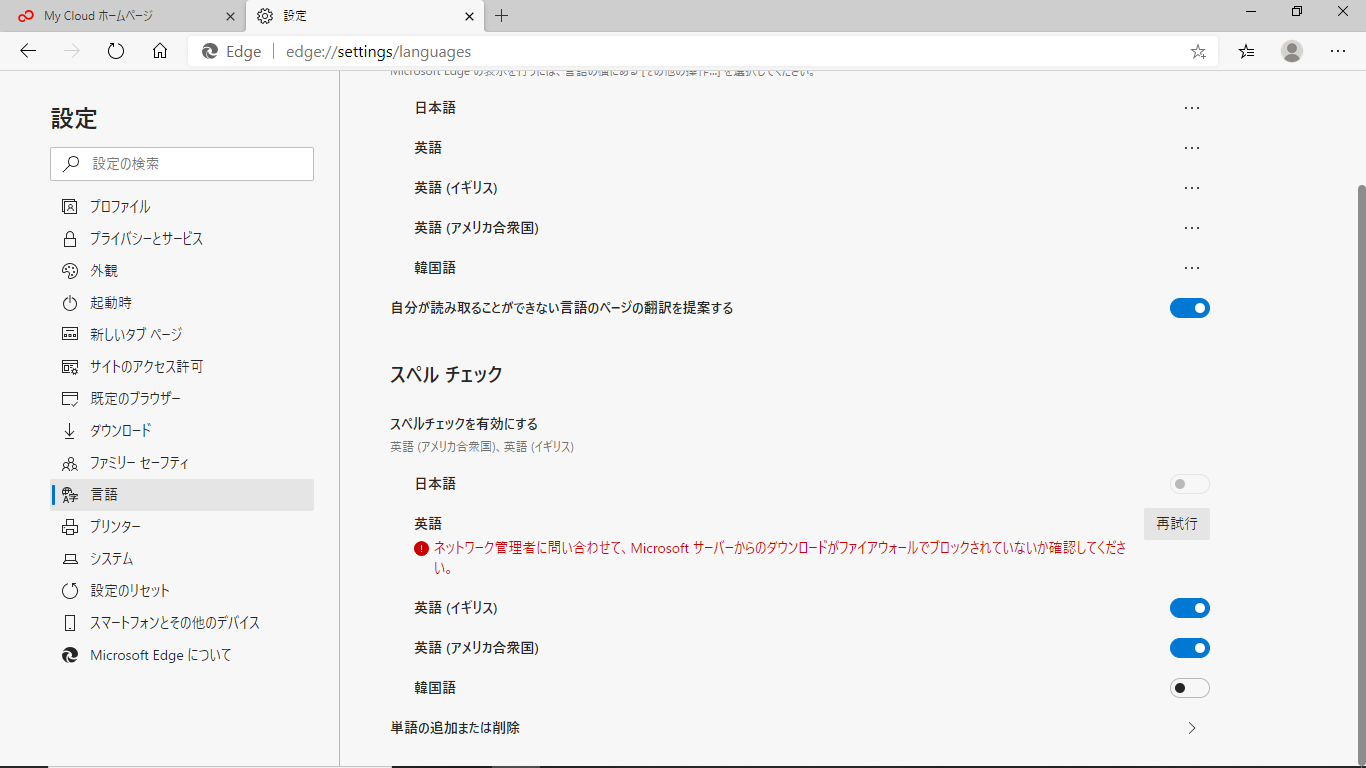Viewport: 1366px width, 768px height.
Task: Close the 設定 tab
Action: [470, 16]
